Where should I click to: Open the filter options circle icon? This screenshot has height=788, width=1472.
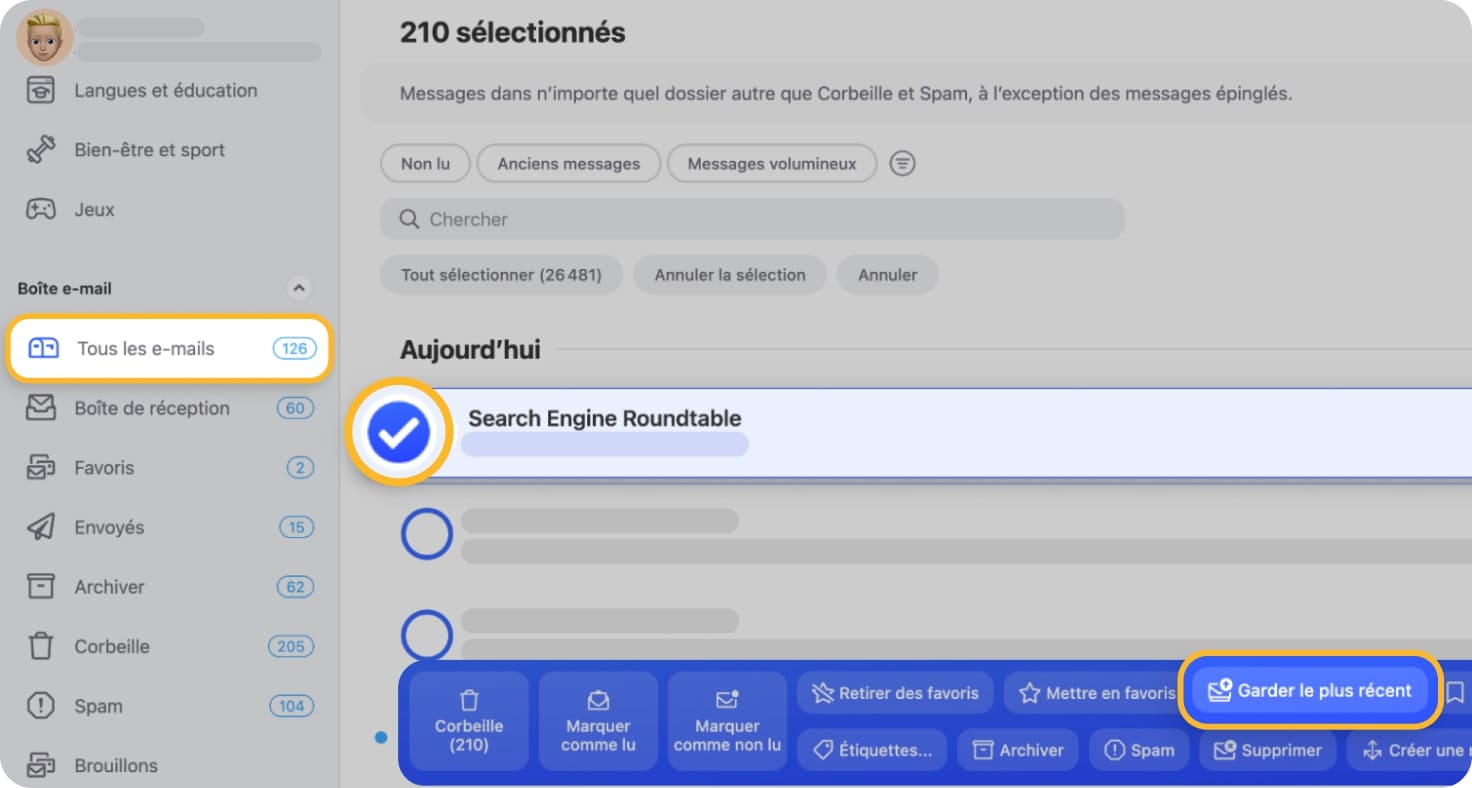coord(902,163)
